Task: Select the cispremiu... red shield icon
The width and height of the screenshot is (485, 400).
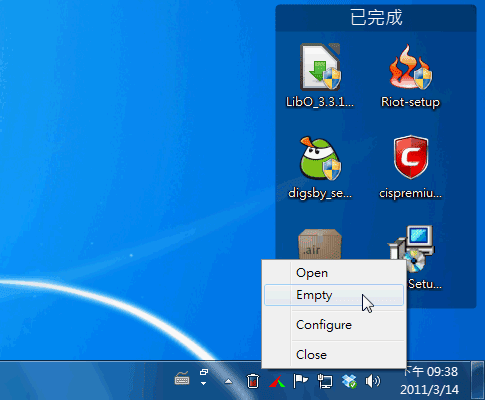Action: point(411,157)
